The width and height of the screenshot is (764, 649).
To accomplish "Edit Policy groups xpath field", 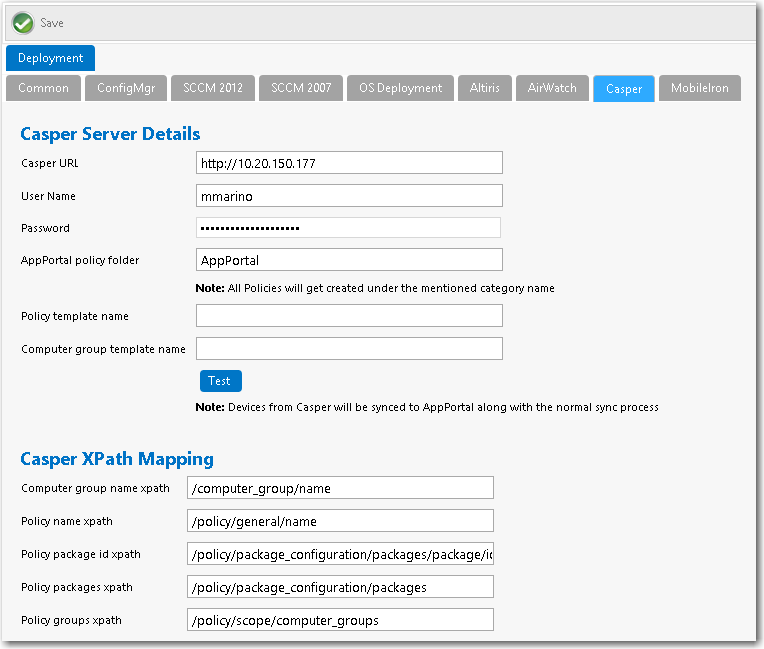I will pyautogui.click(x=340, y=620).
